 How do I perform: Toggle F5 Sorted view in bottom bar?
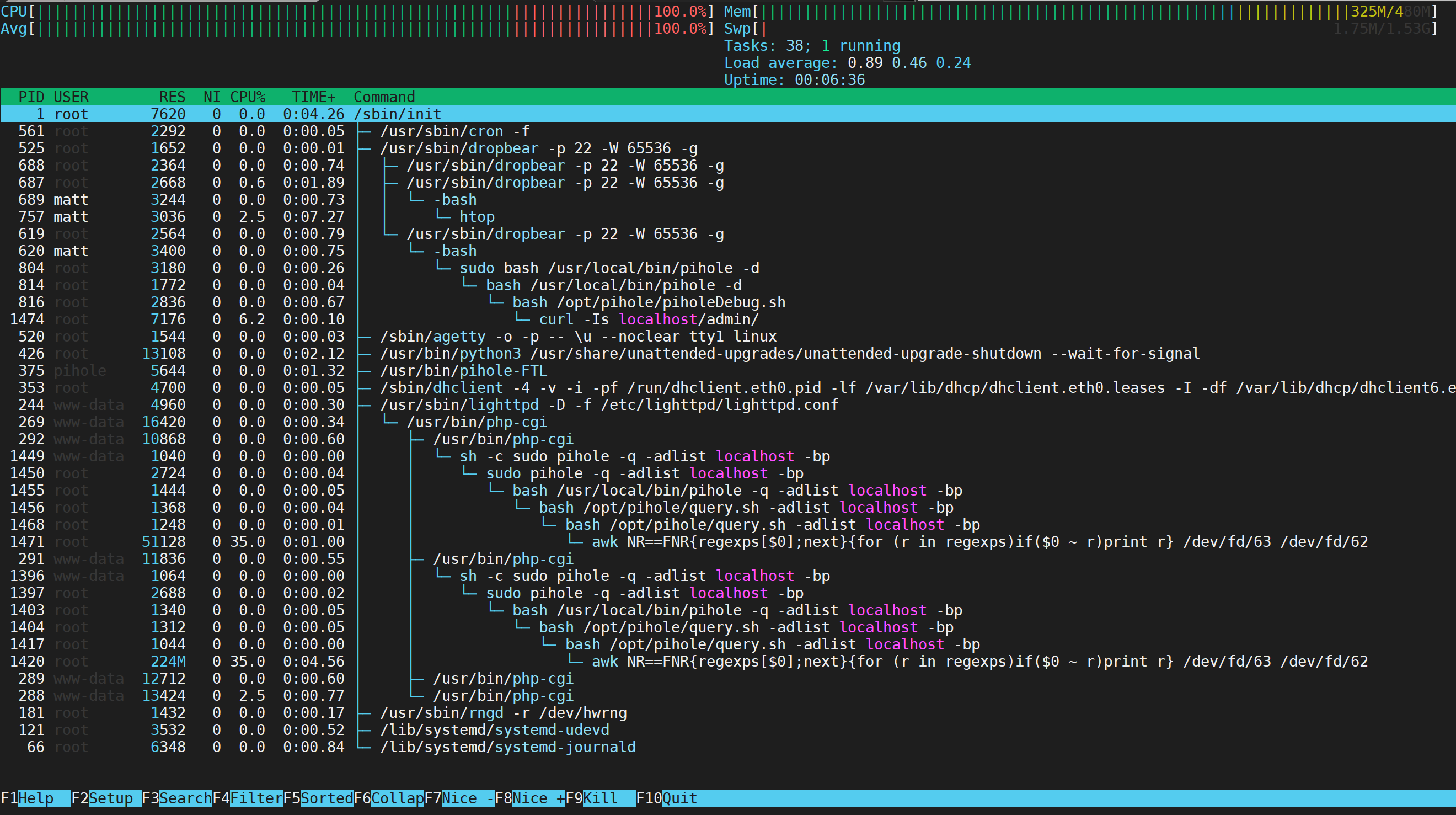point(318,798)
